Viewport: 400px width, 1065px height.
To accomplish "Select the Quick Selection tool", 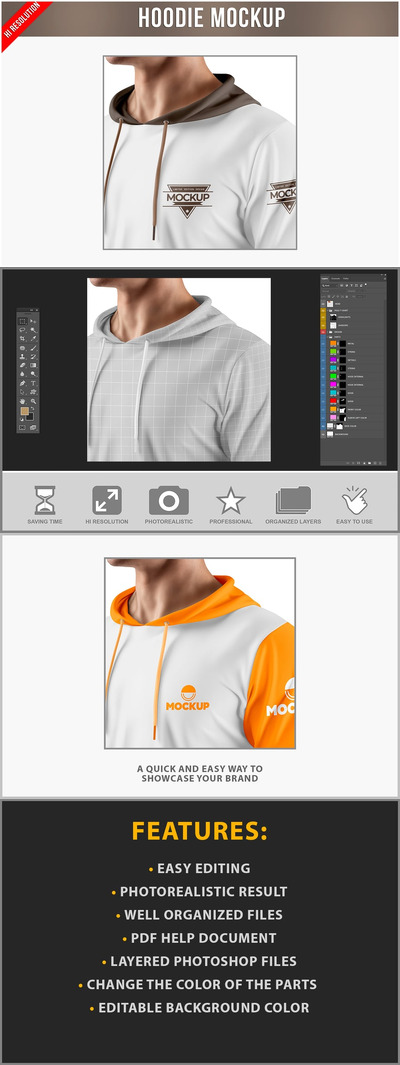I will tap(33, 330).
